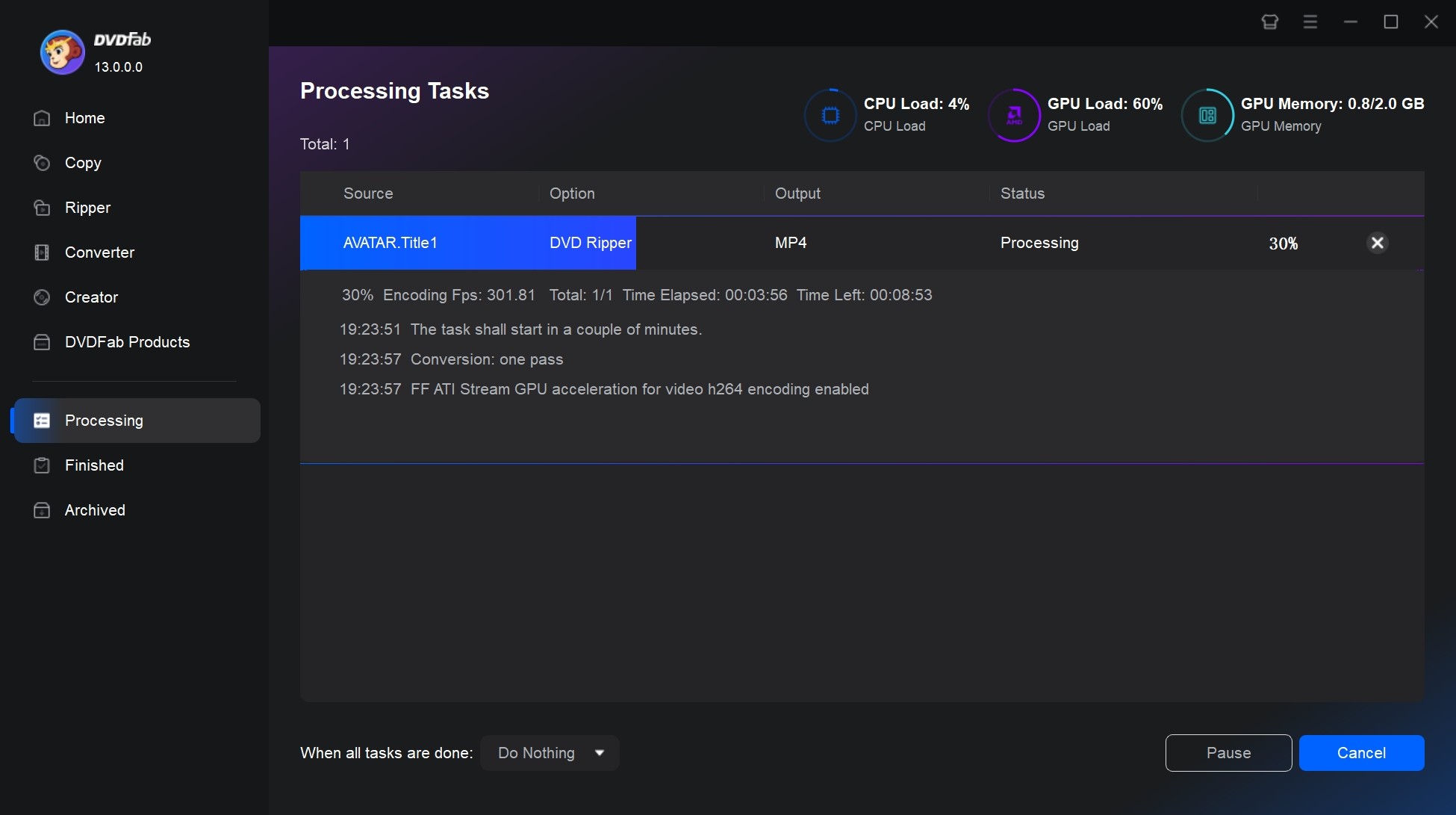
Task: Open DVDFab Products section icon
Action: coord(40,342)
